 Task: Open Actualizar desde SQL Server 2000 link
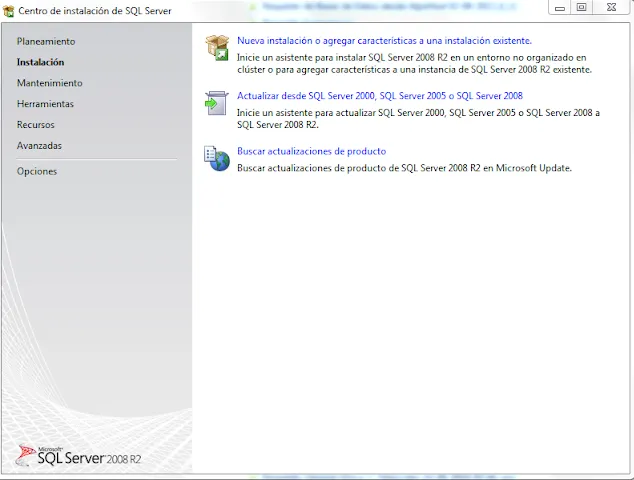[x=380, y=96]
